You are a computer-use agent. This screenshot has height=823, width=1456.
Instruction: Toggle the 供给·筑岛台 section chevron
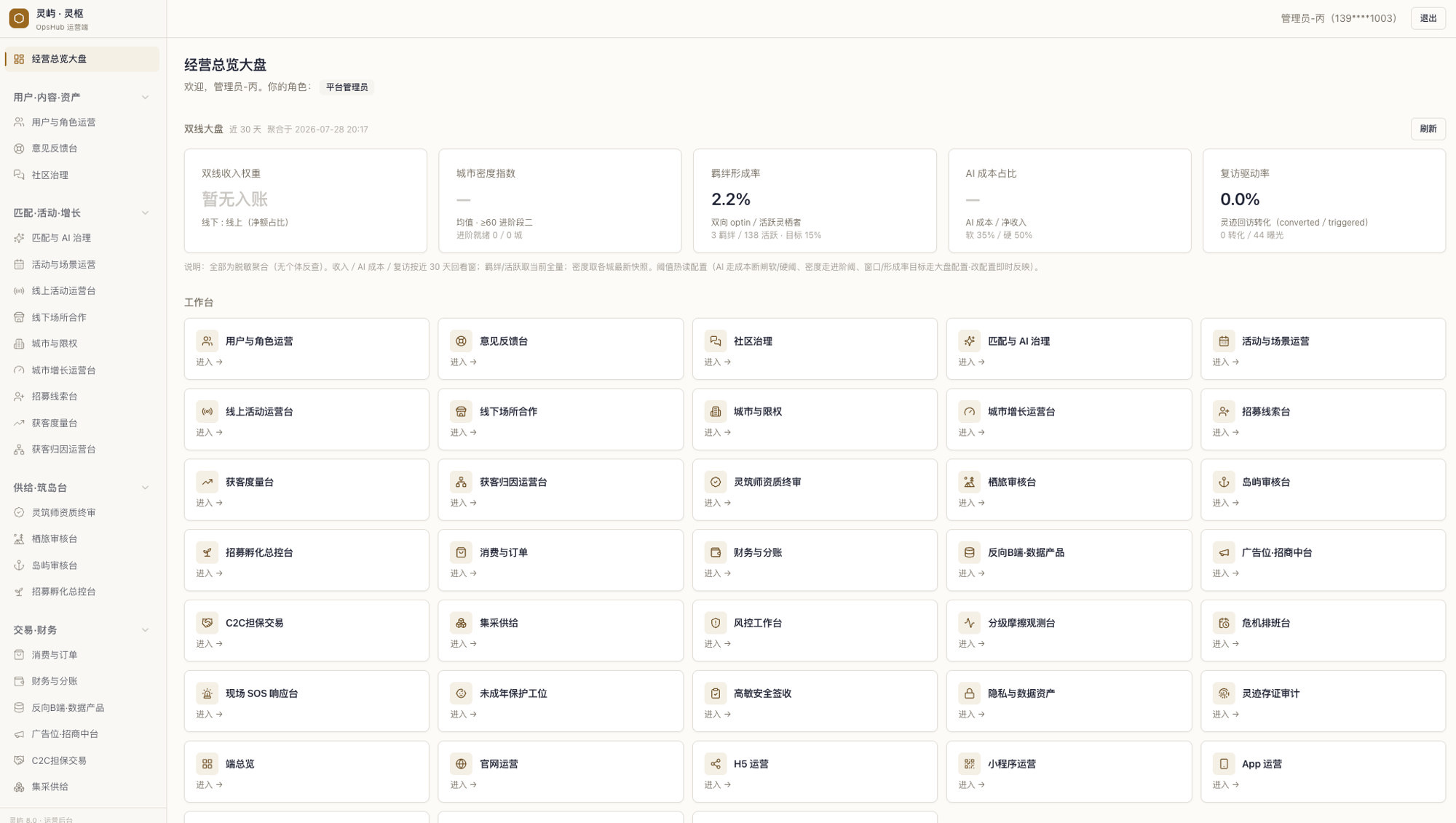pos(145,488)
